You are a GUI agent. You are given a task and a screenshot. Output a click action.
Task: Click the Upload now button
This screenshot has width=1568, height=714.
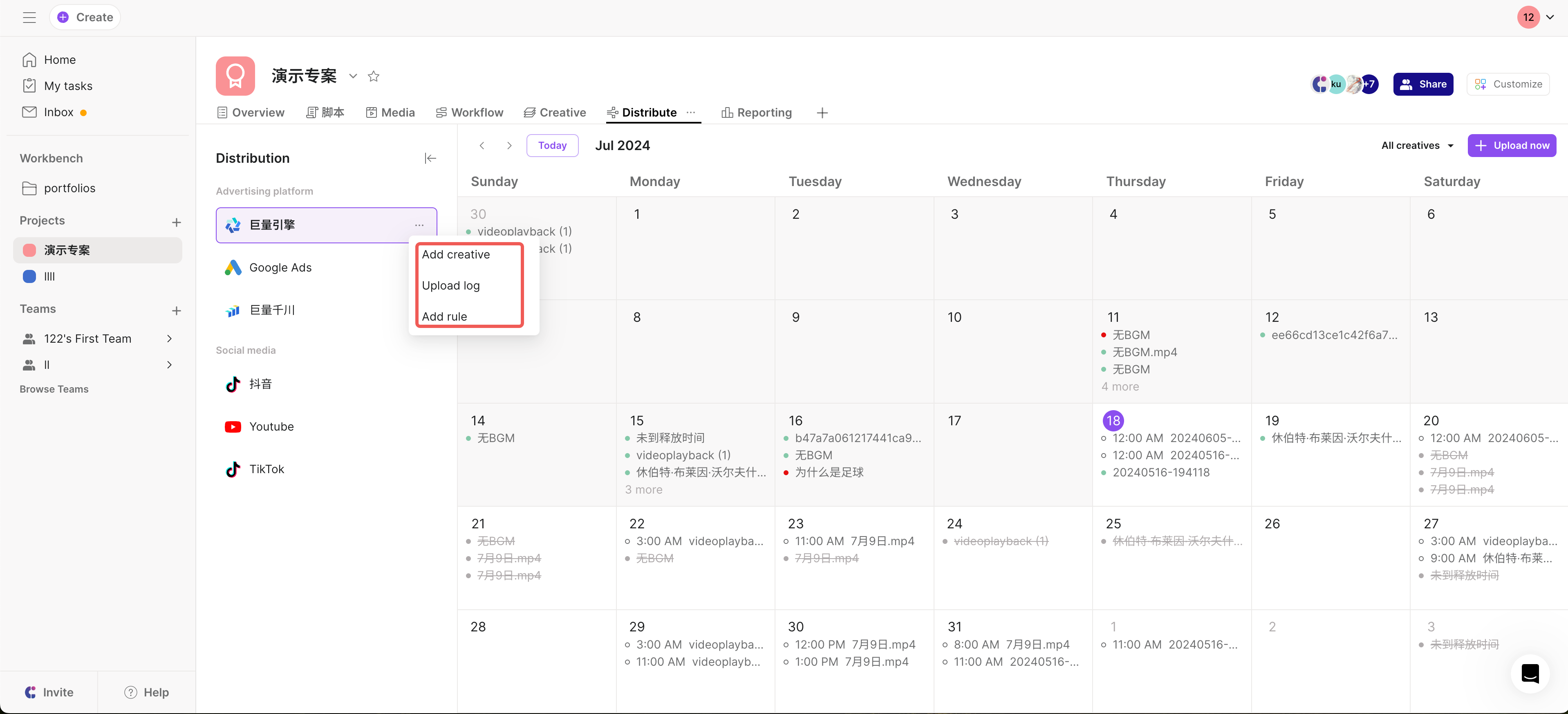(1512, 146)
